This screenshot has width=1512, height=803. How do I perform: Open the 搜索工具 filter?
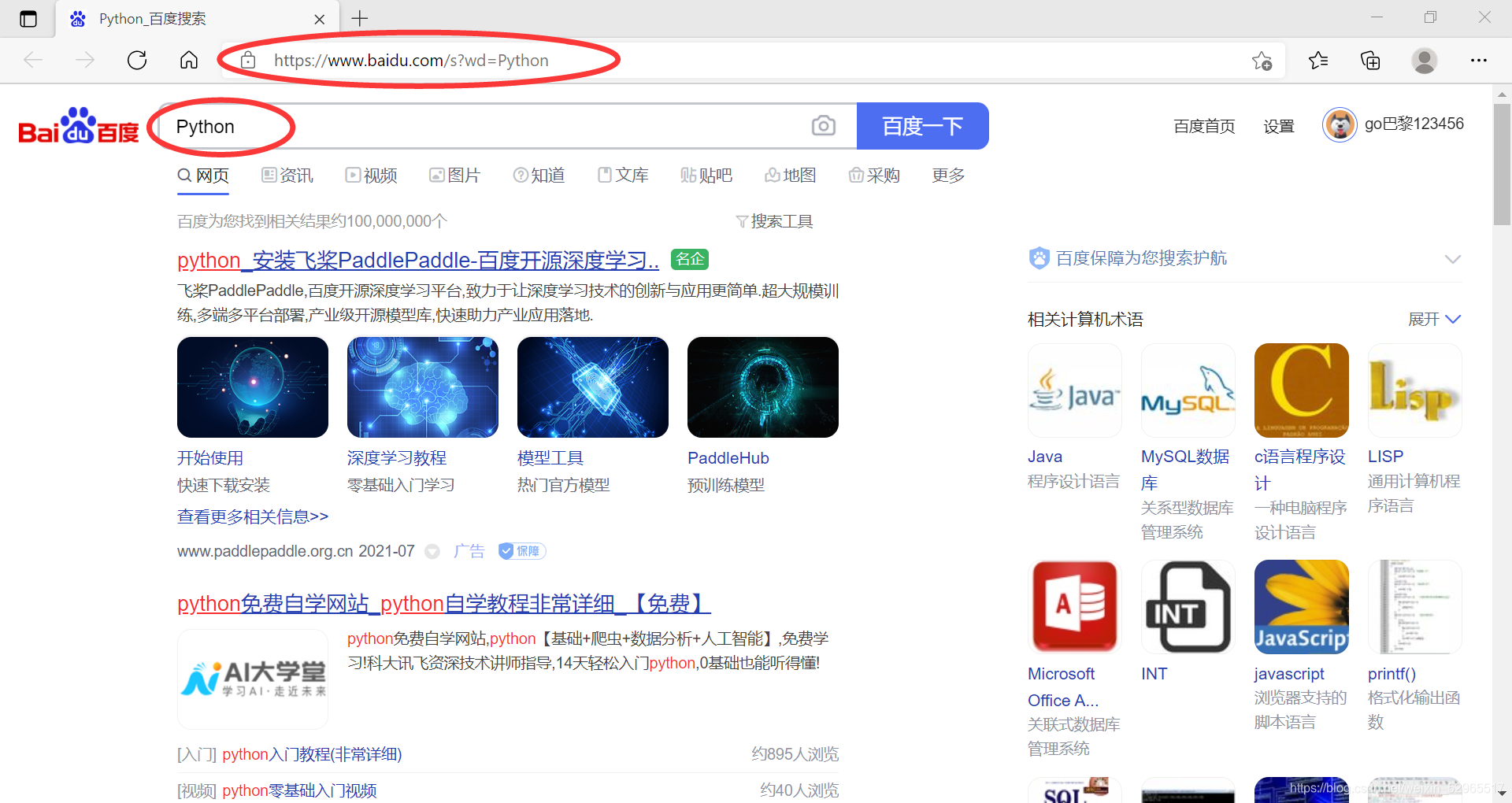coord(774,221)
